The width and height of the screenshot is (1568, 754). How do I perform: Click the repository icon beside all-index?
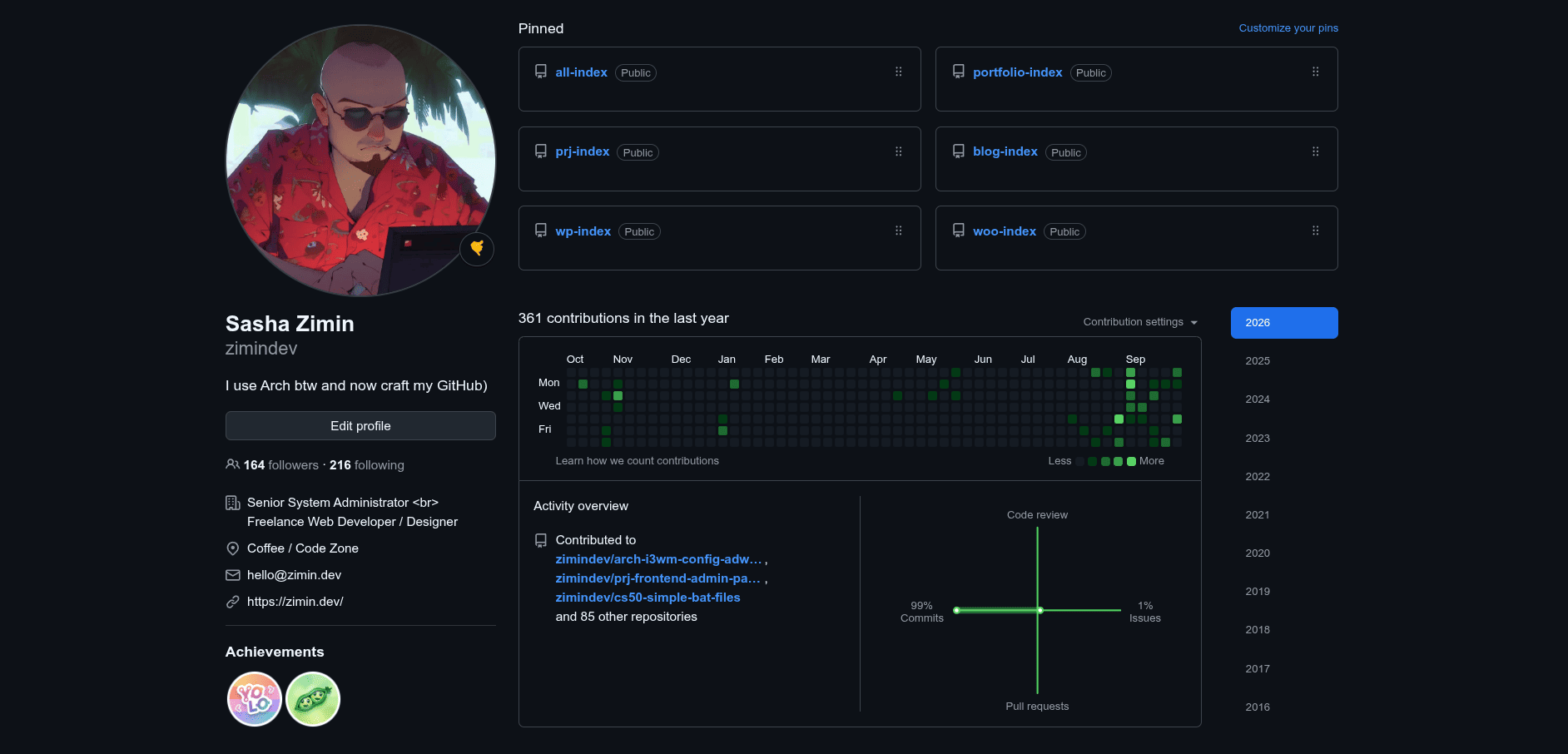click(541, 72)
